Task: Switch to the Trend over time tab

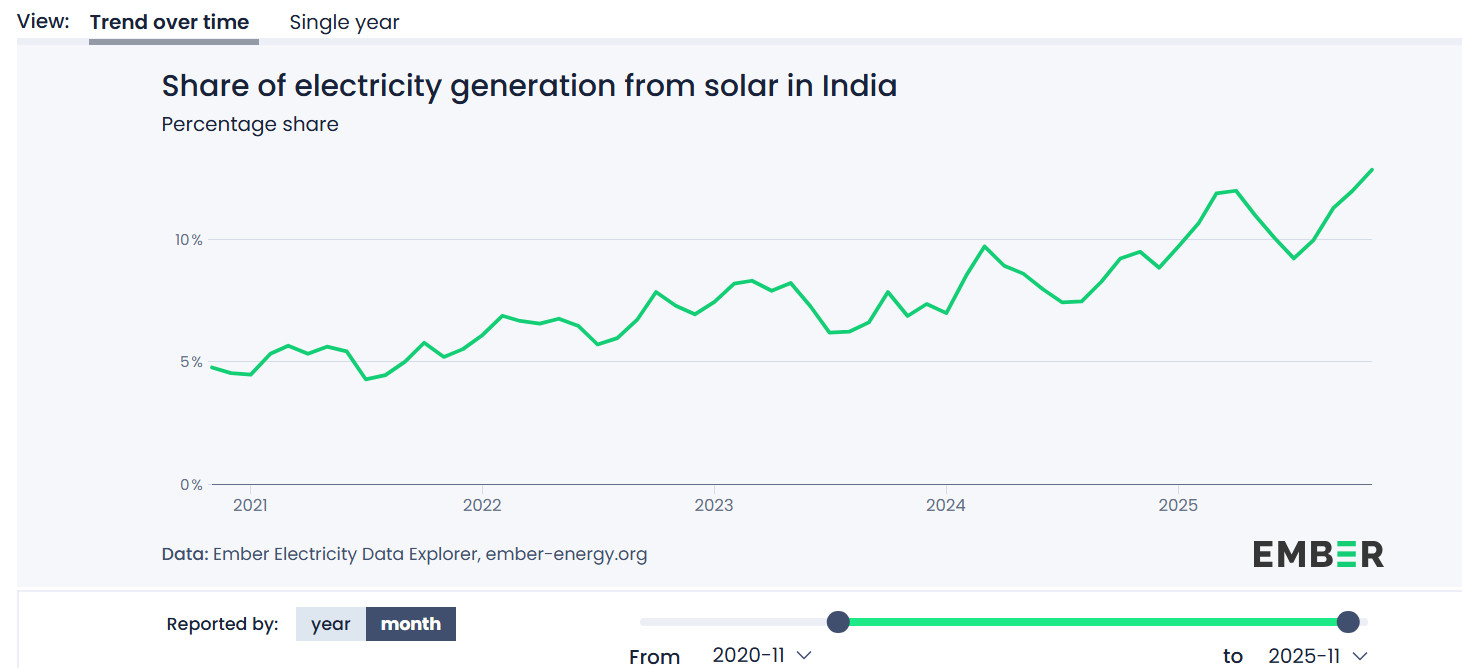Action: (169, 22)
